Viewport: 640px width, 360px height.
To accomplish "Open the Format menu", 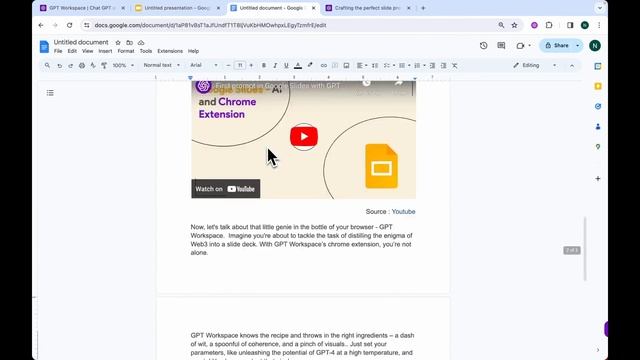I will (126, 51).
